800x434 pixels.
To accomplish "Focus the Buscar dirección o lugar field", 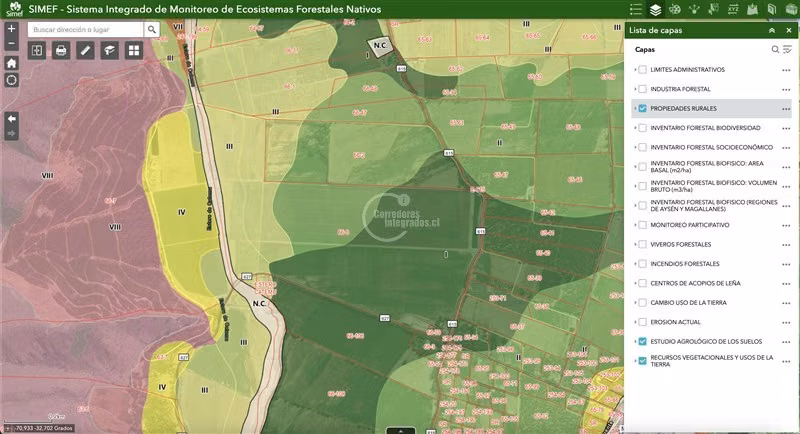I will pyautogui.click(x=86, y=30).
